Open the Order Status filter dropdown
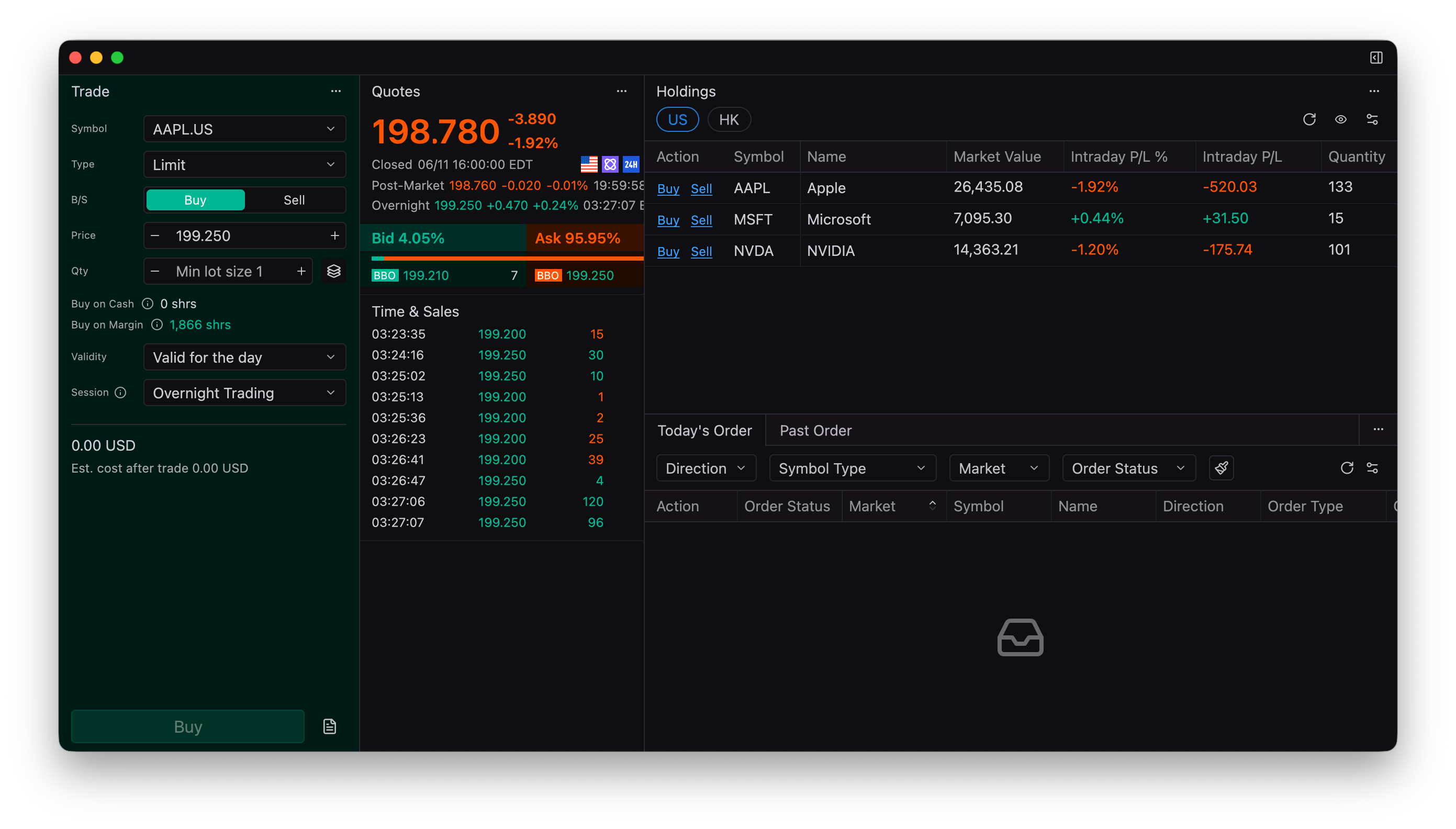Screen dimensions: 1456x829 coord(1128,468)
